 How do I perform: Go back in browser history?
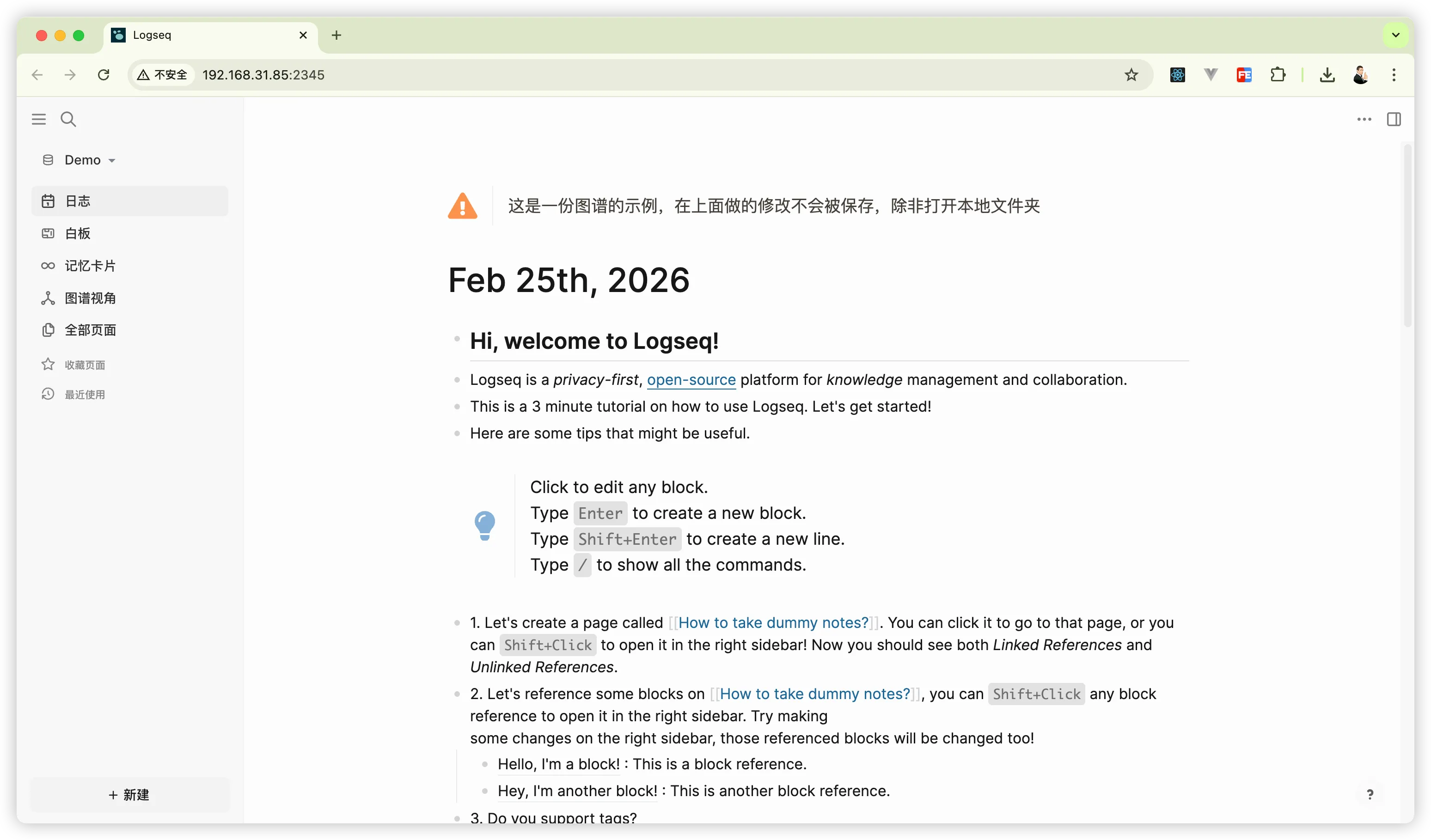point(37,75)
